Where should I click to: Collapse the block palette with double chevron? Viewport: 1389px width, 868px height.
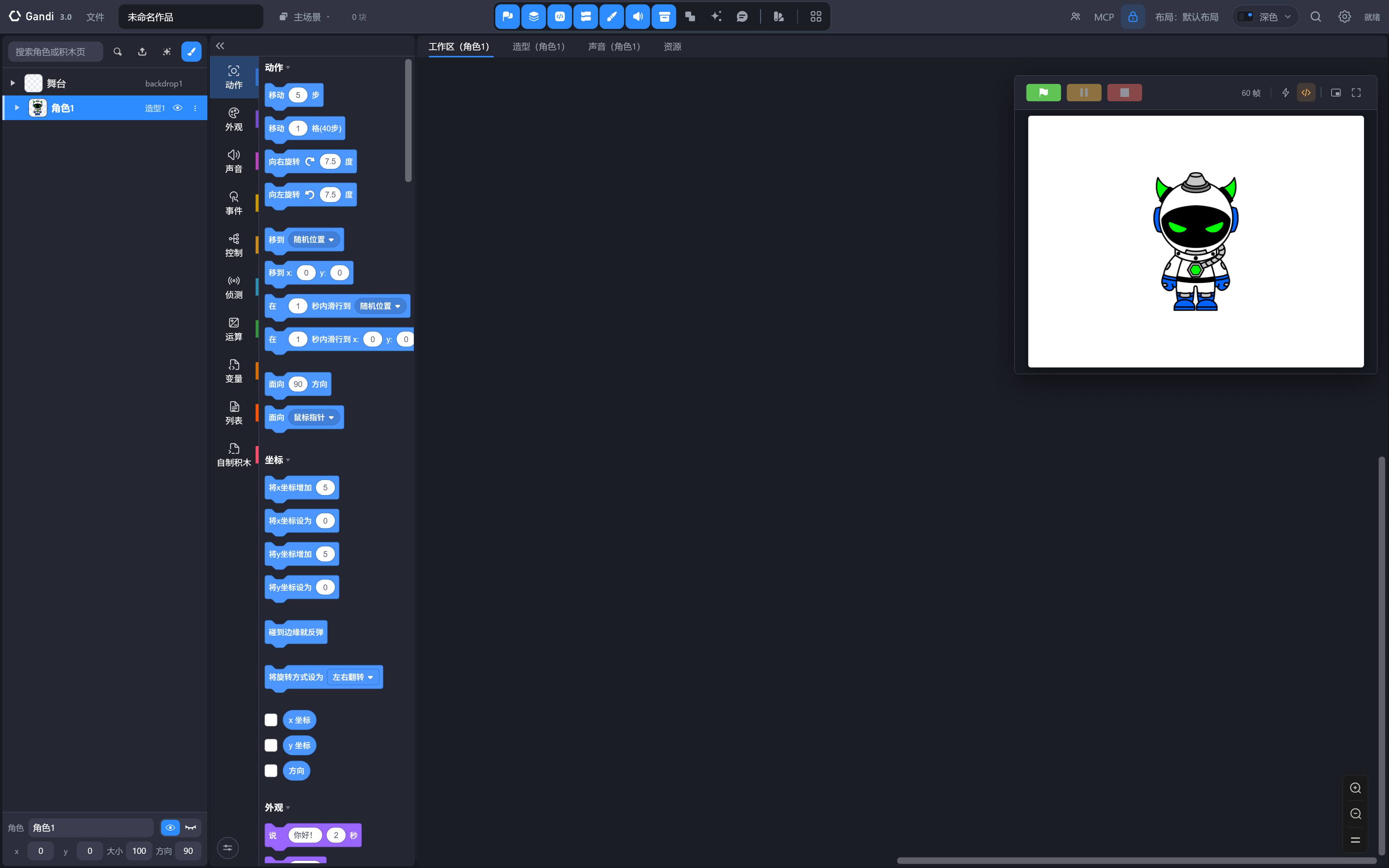click(x=220, y=46)
